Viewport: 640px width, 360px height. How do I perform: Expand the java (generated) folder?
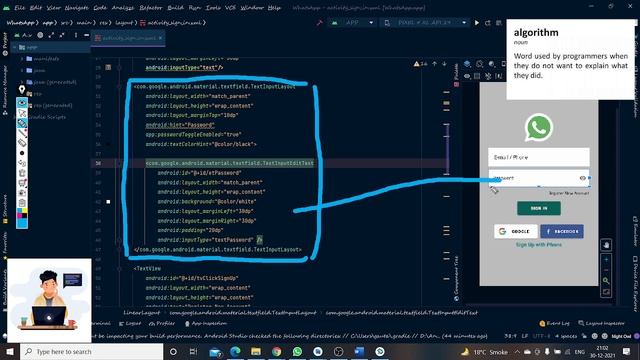point(22,82)
